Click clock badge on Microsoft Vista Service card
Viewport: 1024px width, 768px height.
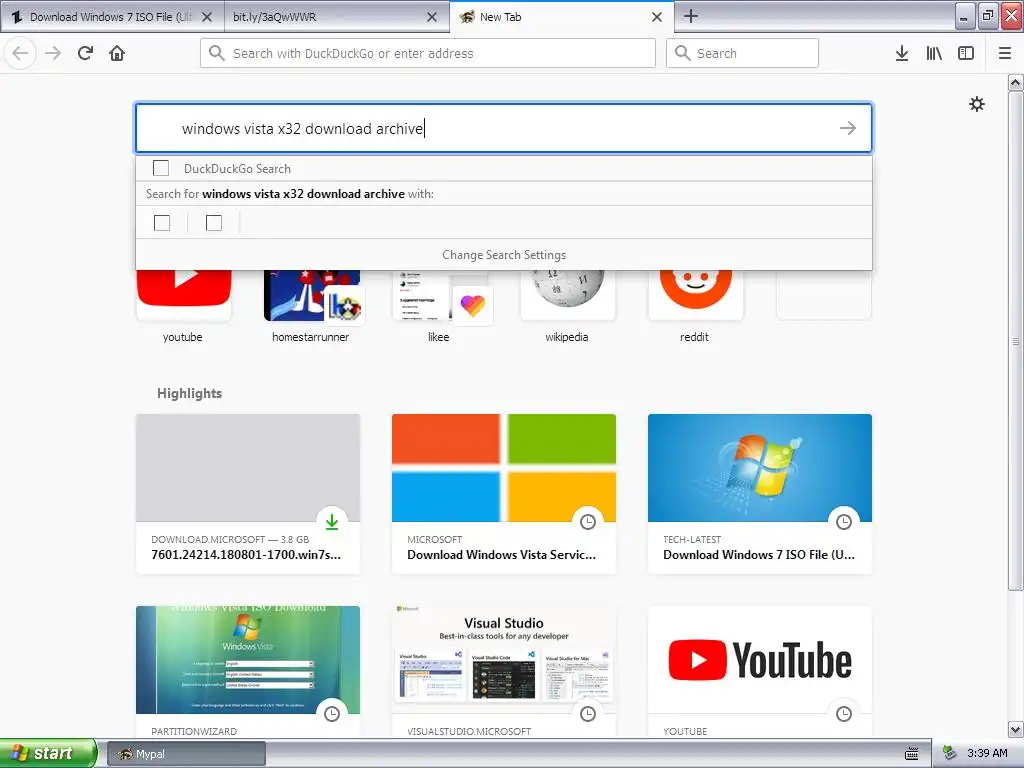588,521
